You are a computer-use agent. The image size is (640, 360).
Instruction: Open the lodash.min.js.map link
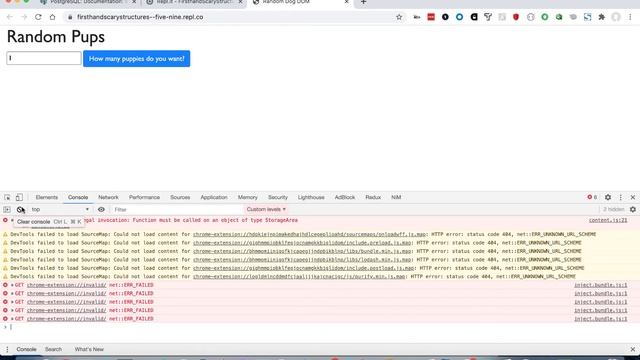[x=302, y=260]
